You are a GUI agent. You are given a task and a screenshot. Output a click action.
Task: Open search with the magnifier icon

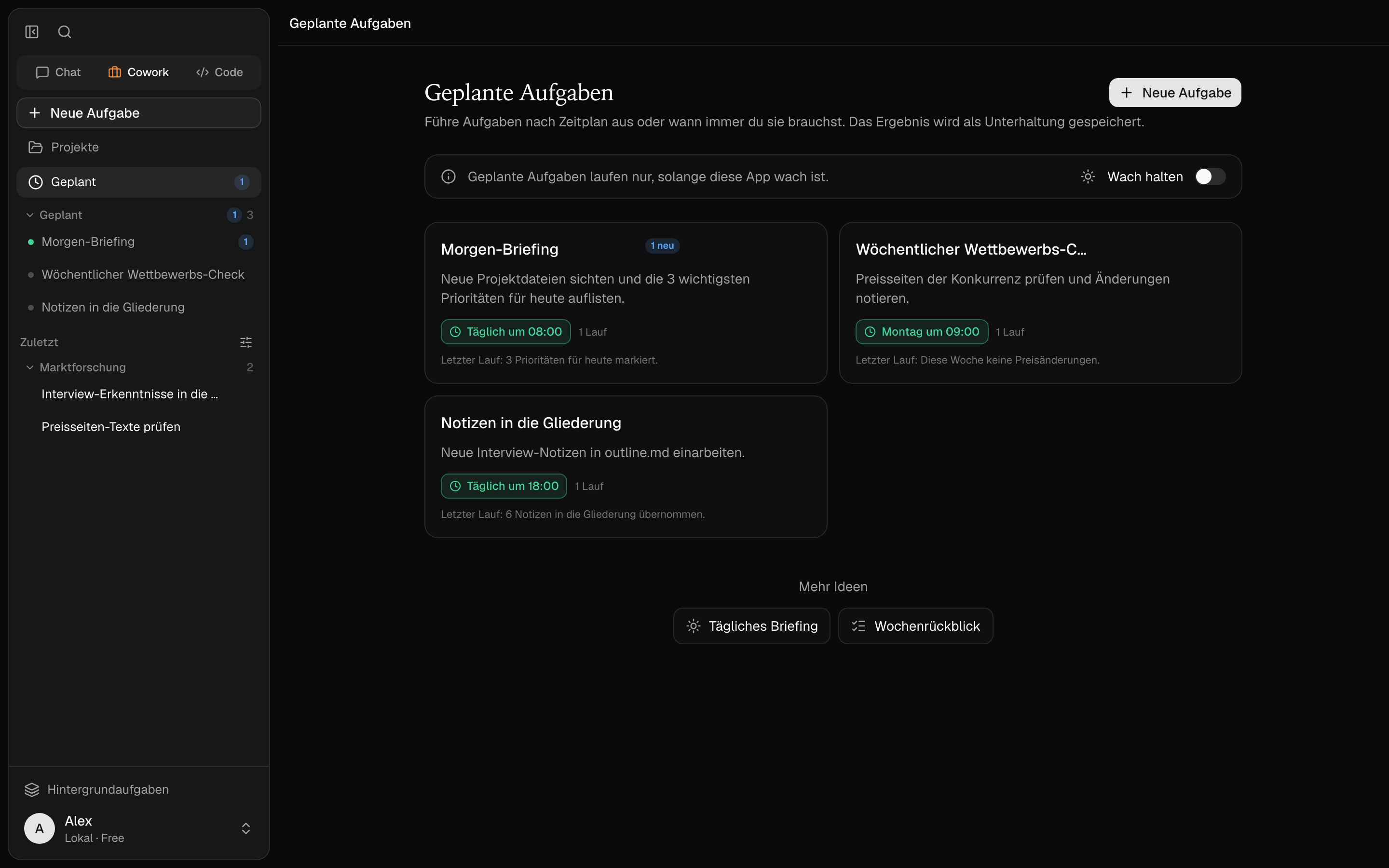click(64, 31)
